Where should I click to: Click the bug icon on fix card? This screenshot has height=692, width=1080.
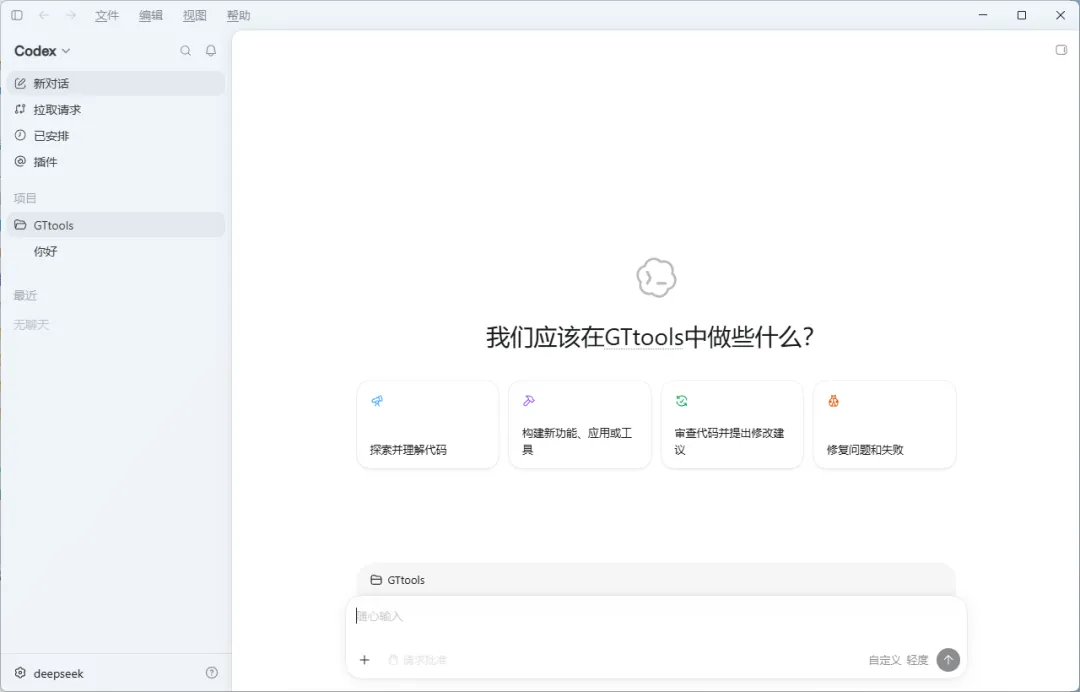[833, 401]
